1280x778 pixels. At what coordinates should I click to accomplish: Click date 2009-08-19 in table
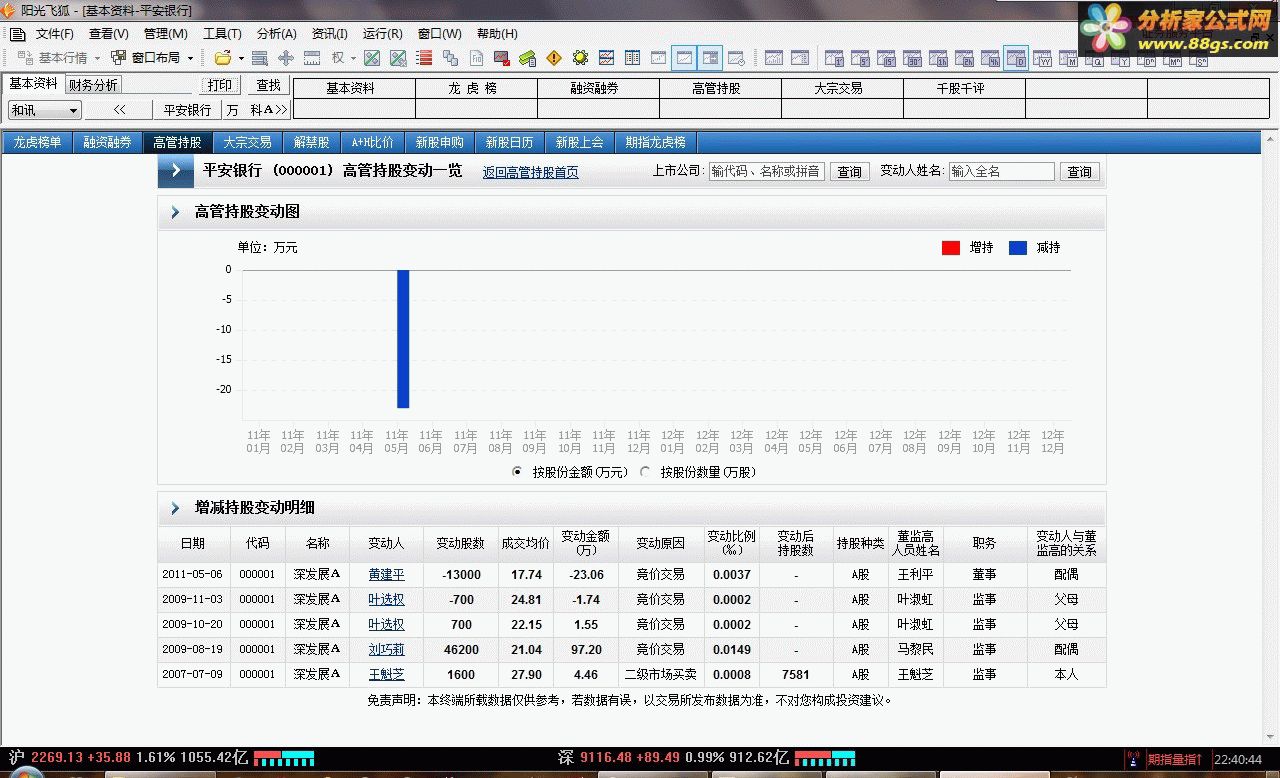click(x=192, y=650)
